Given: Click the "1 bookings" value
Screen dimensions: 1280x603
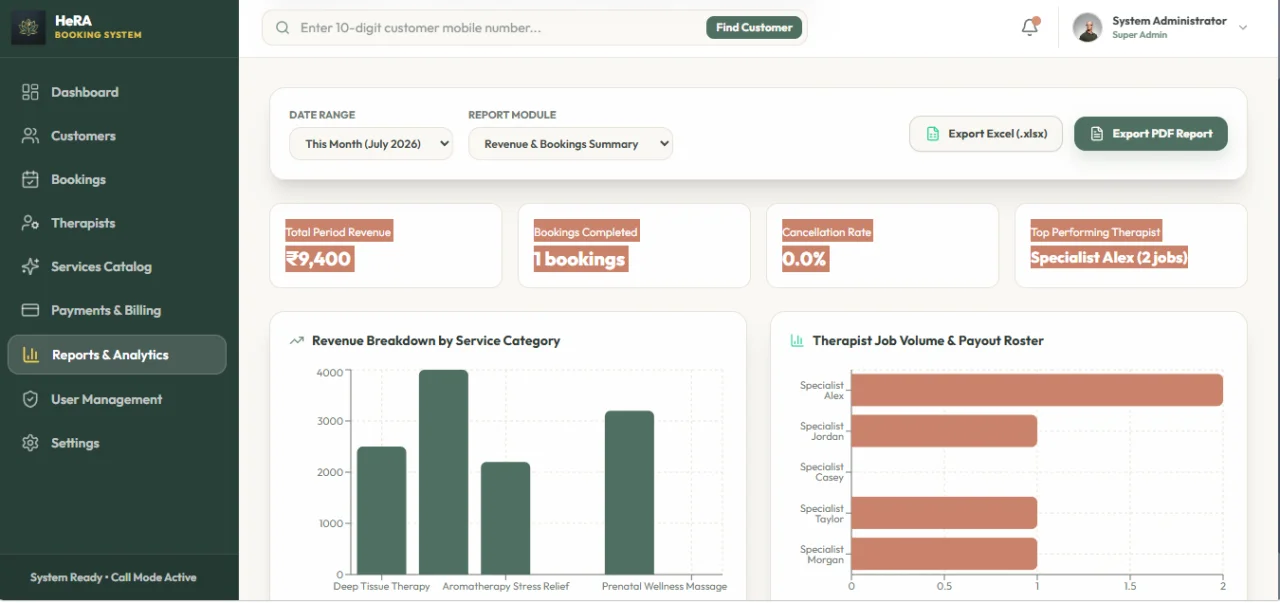Looking at the screenshot, I should tap(580, 259).
